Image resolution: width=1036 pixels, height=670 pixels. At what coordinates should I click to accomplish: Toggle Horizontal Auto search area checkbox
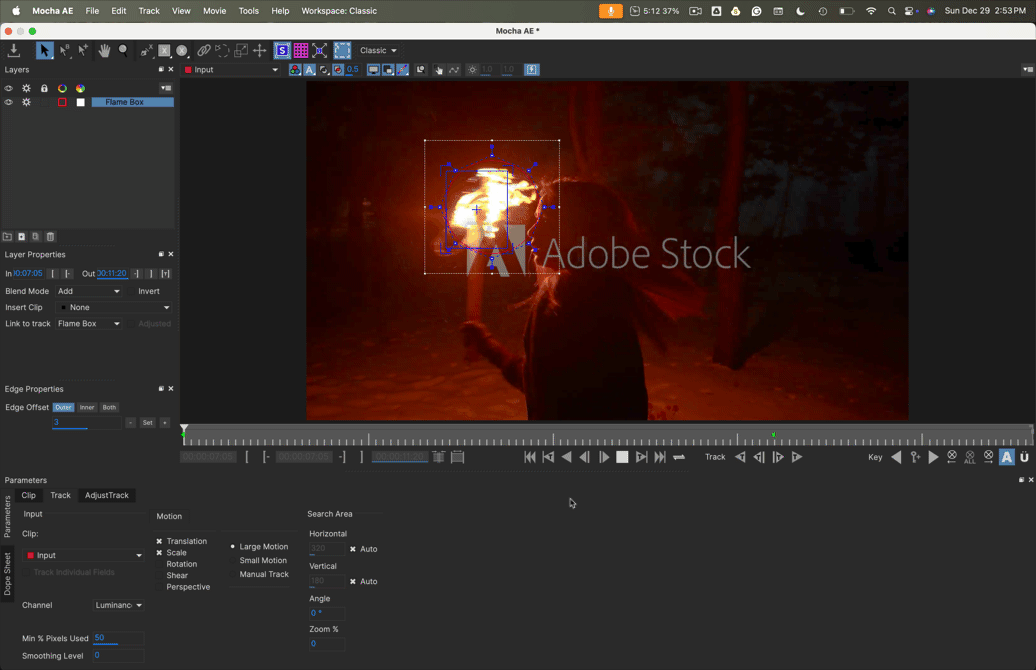pyautogui.click(x=353, y=549)
